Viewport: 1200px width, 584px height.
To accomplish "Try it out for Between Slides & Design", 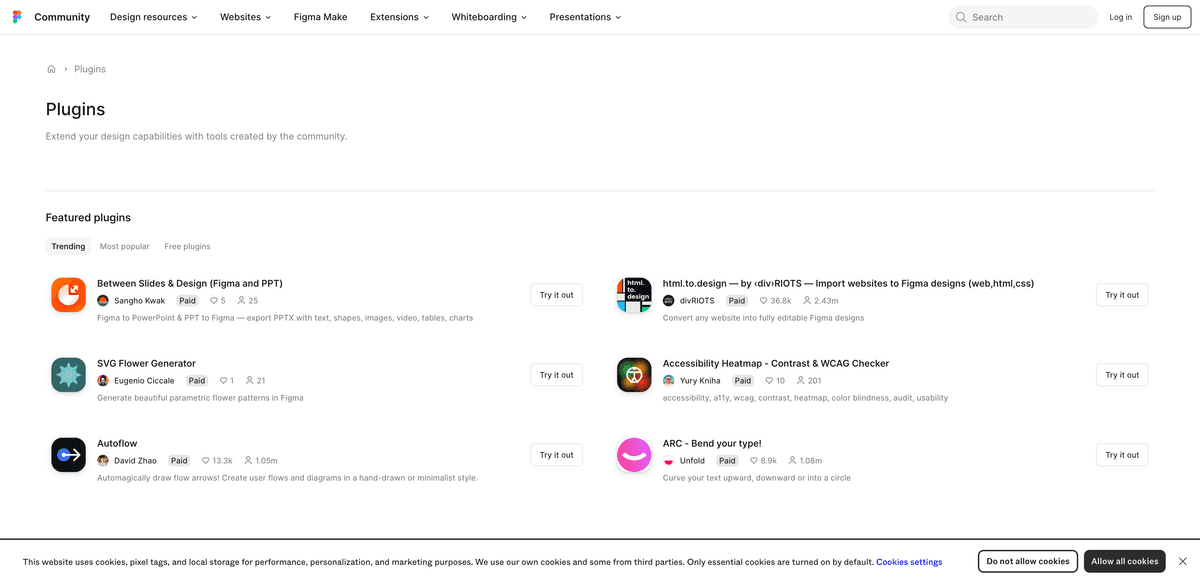I will click(557, 295).
